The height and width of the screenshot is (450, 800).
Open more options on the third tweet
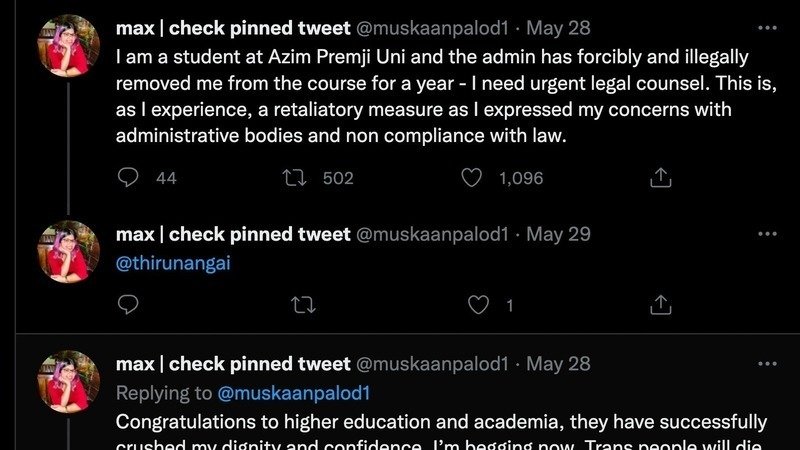(x=767, y=363)
